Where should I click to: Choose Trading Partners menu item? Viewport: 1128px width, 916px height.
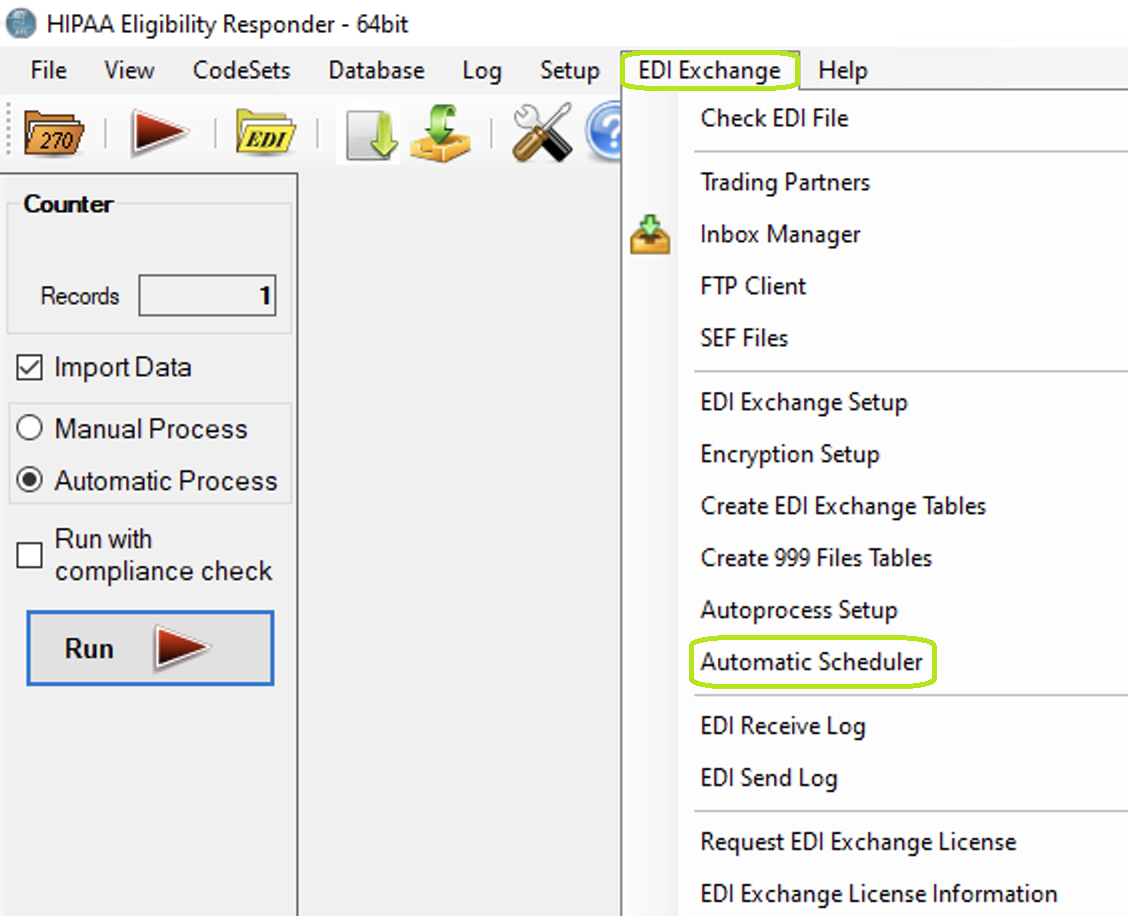point(786,182)
